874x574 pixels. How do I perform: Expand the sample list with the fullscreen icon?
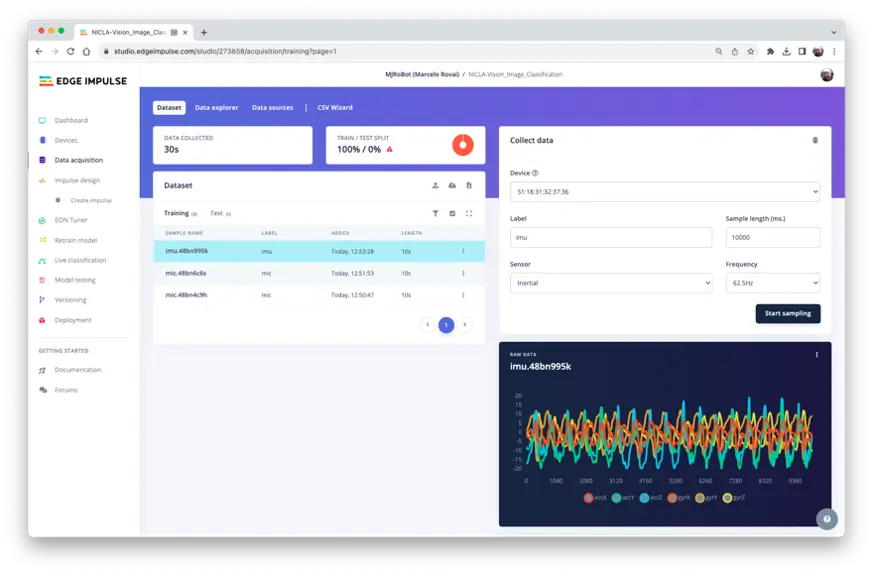click(469, 213)
